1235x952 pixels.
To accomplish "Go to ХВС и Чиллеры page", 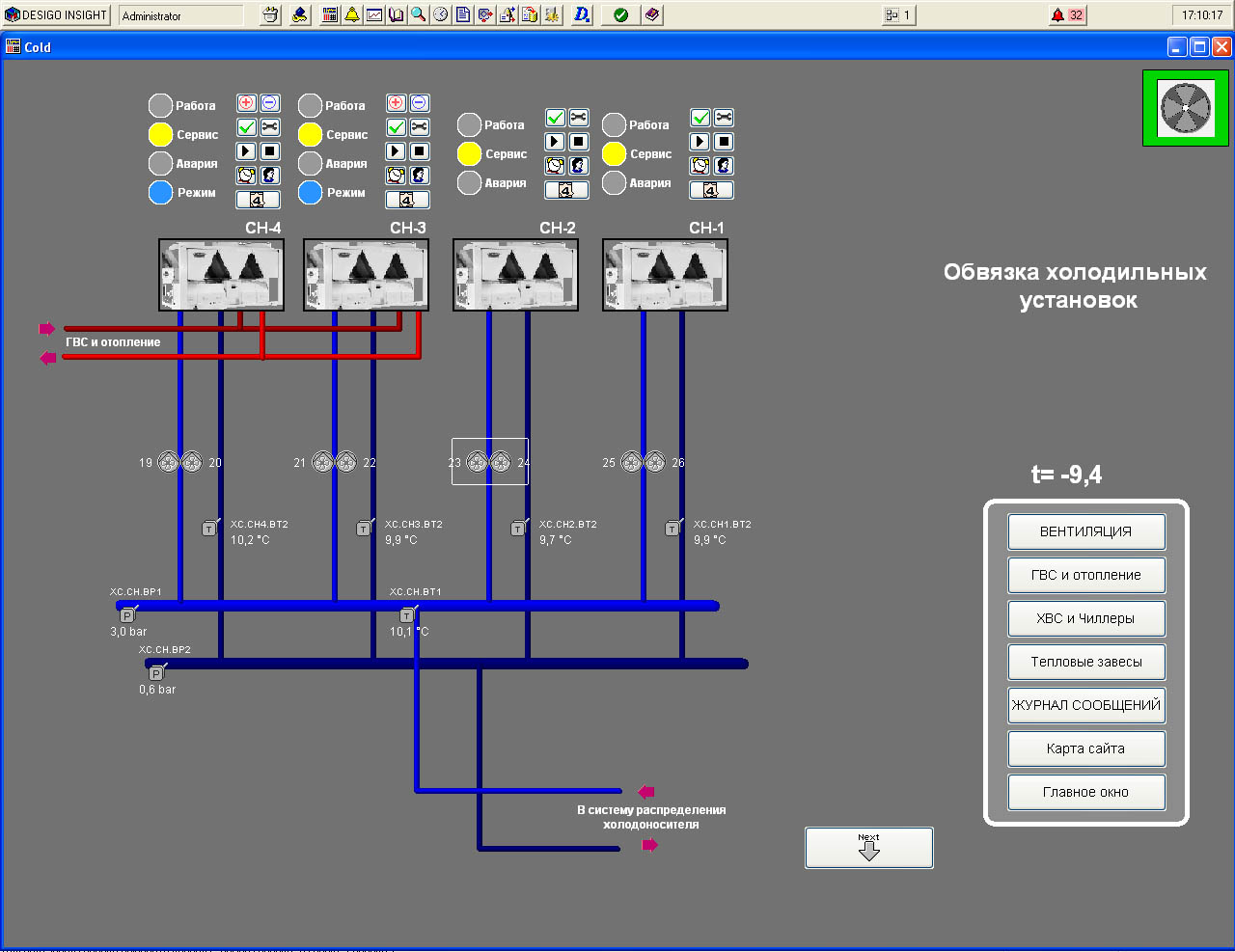I will (1085, 618).
